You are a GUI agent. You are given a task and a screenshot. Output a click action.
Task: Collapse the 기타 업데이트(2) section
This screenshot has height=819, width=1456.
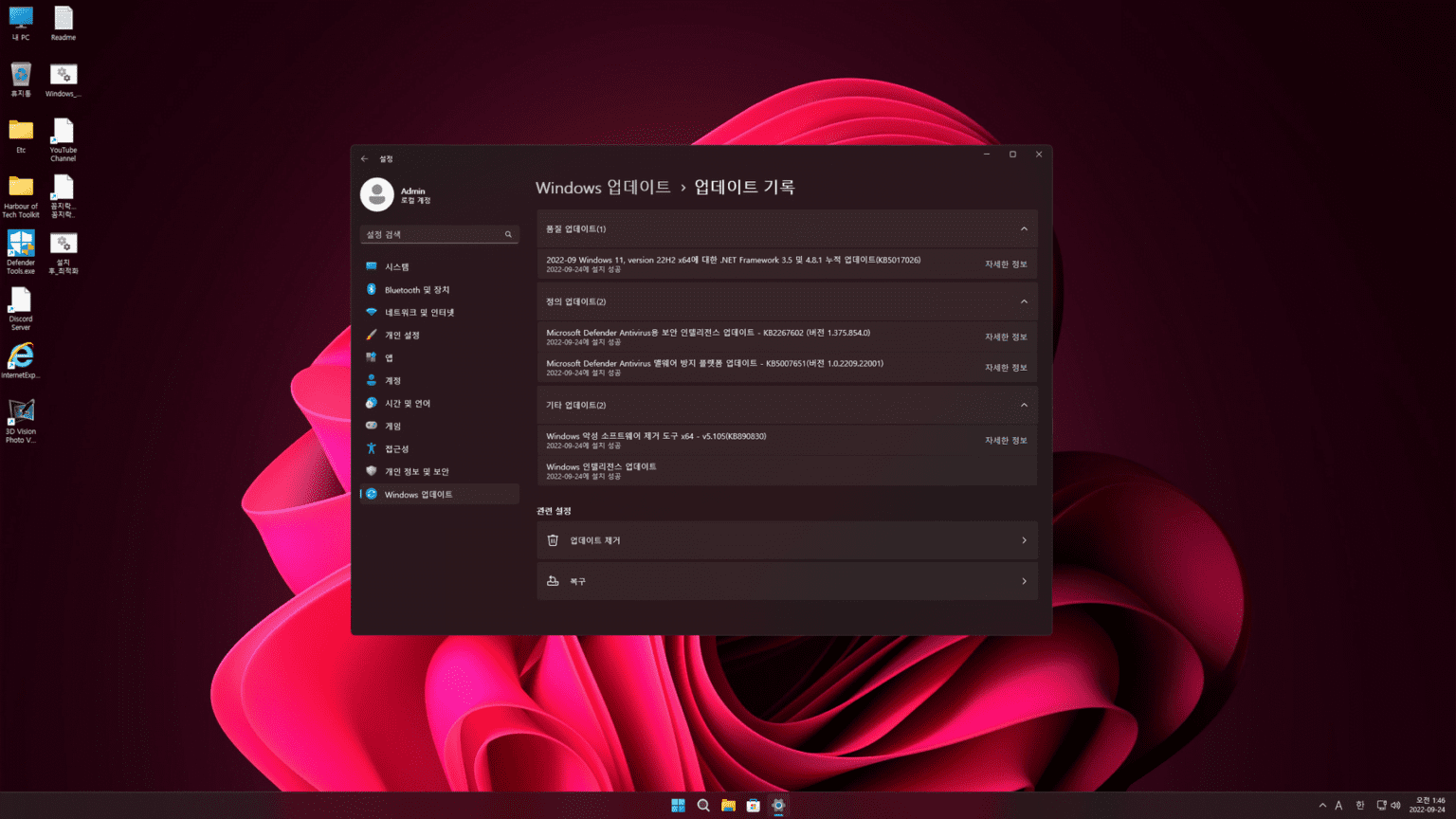point(1024,405)
